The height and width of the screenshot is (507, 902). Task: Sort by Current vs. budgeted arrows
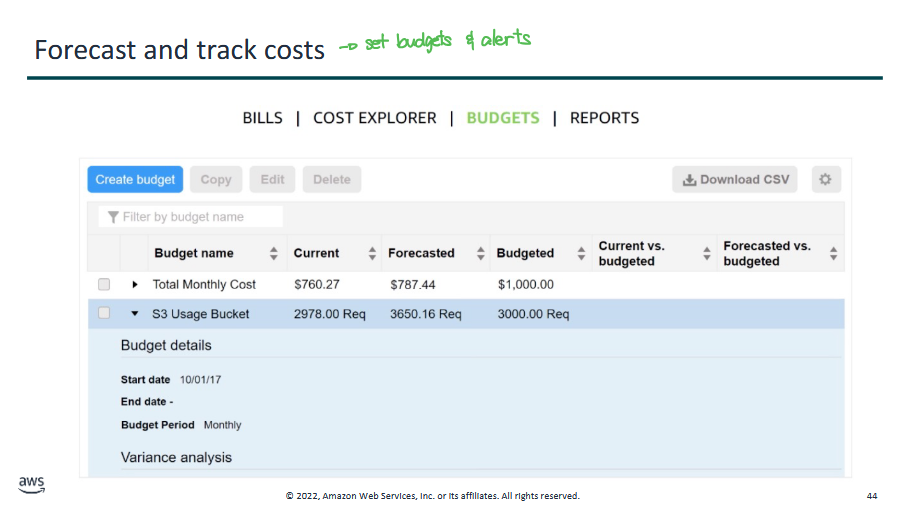(707, 254)
